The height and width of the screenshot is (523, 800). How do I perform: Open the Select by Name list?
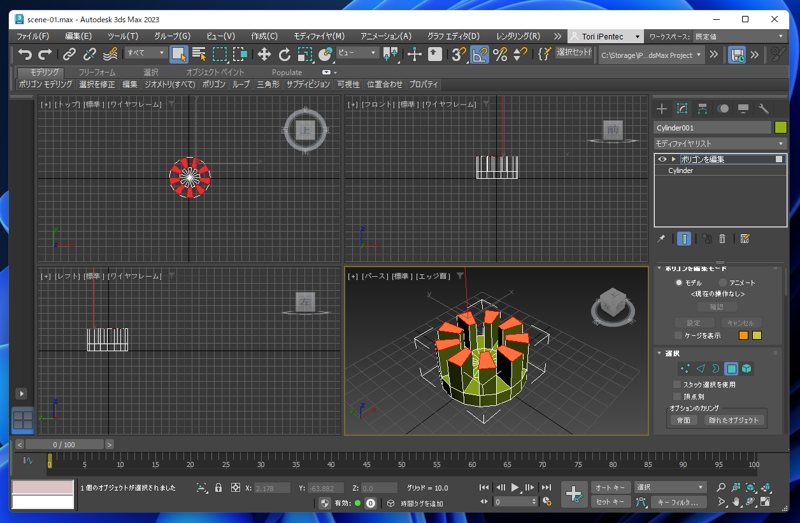199,54
